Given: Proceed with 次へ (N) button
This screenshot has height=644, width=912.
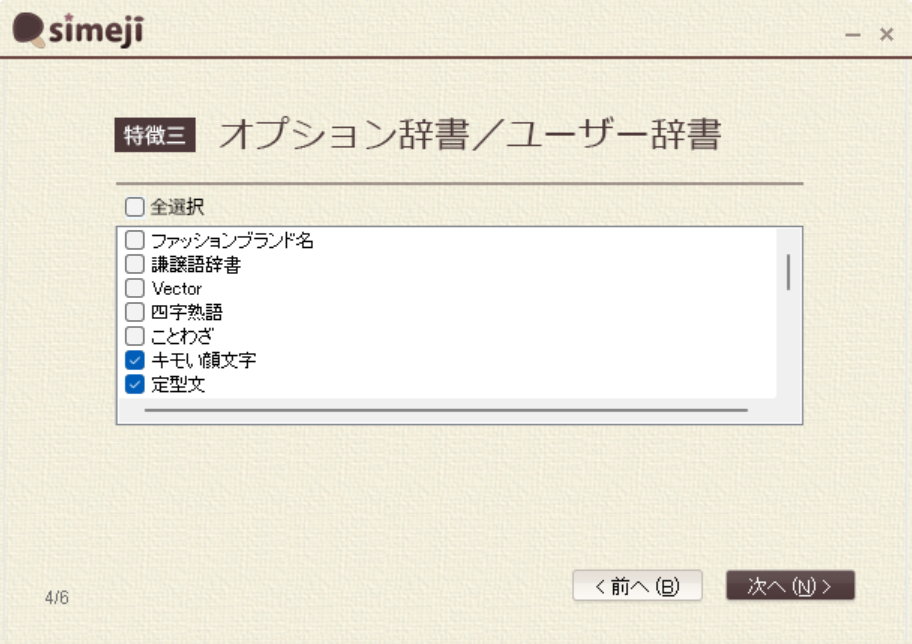Looking at the screenshot, I should point(790,586).
